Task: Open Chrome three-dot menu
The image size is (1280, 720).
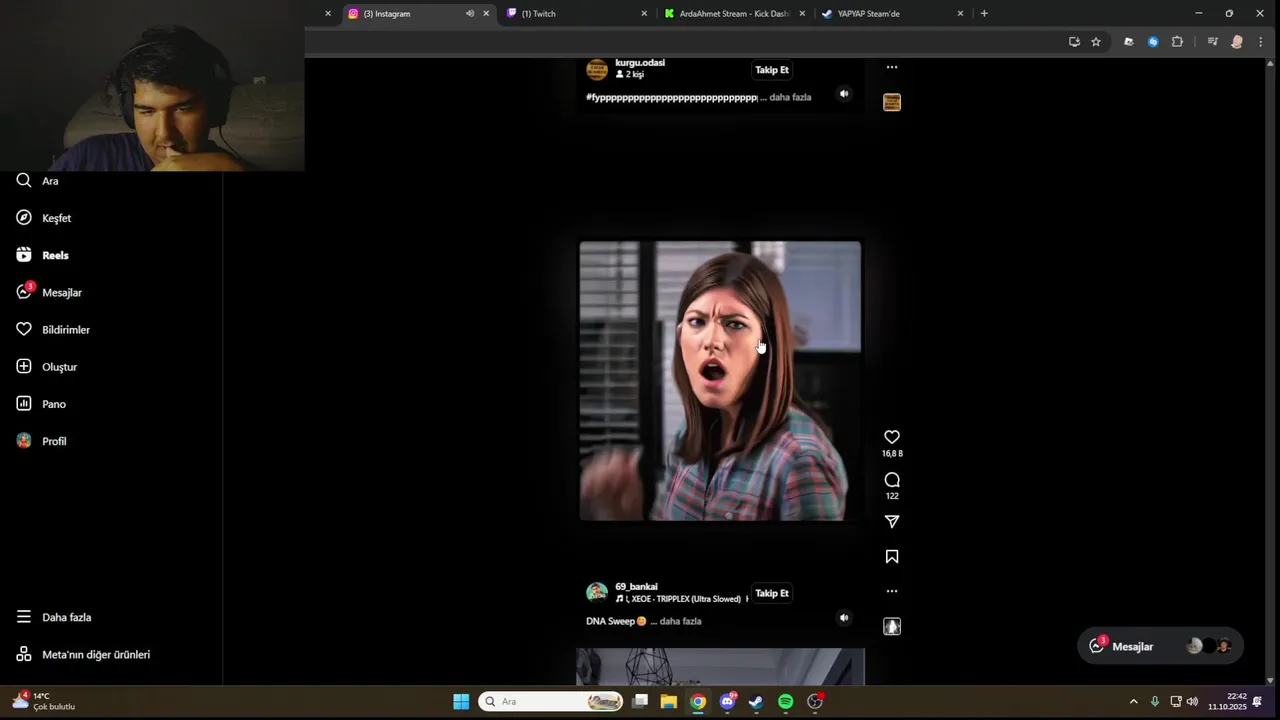Action: point(1261,42)
